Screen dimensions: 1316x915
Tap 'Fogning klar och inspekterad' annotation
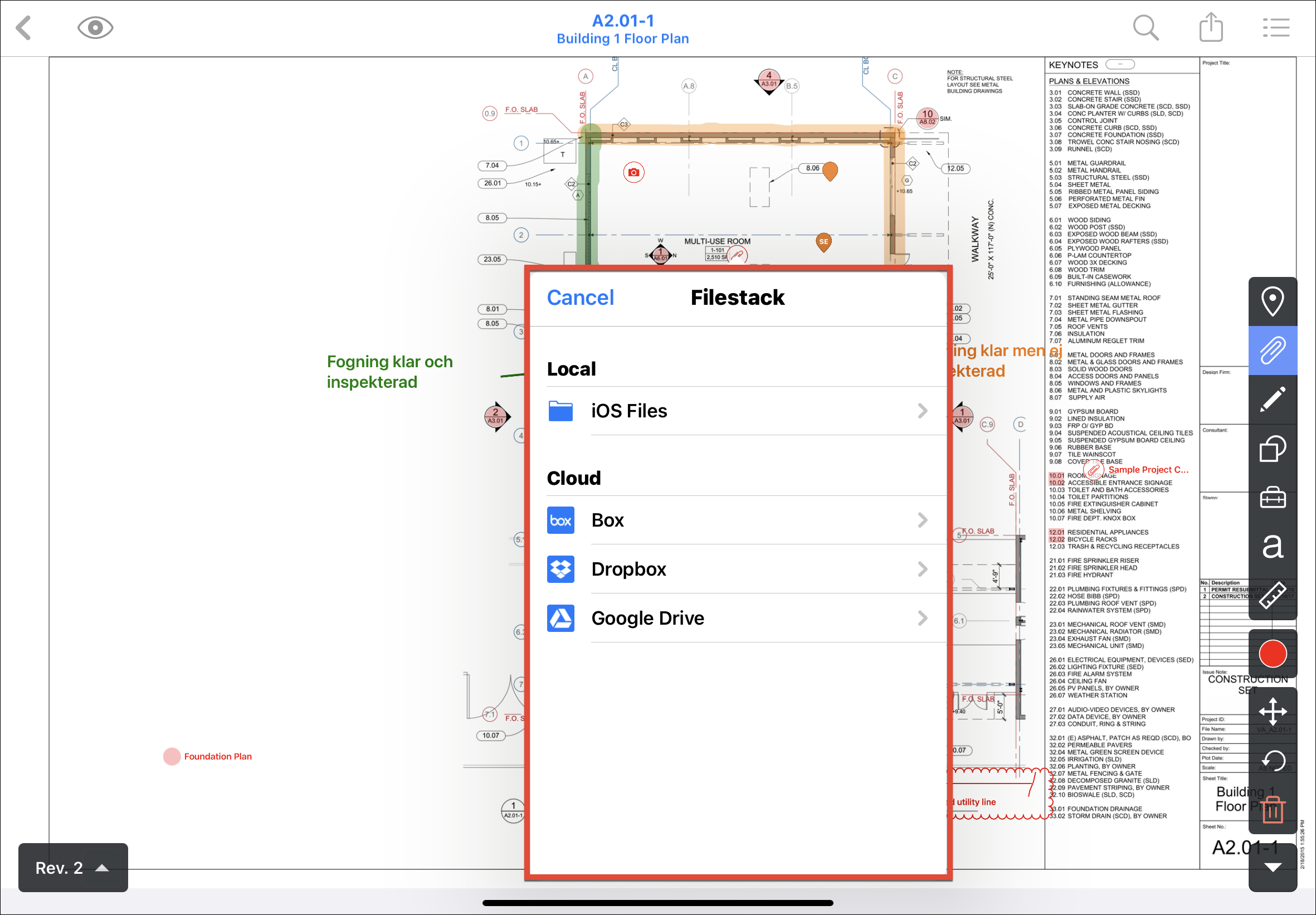pyautogui.click(x=390, y=372)
